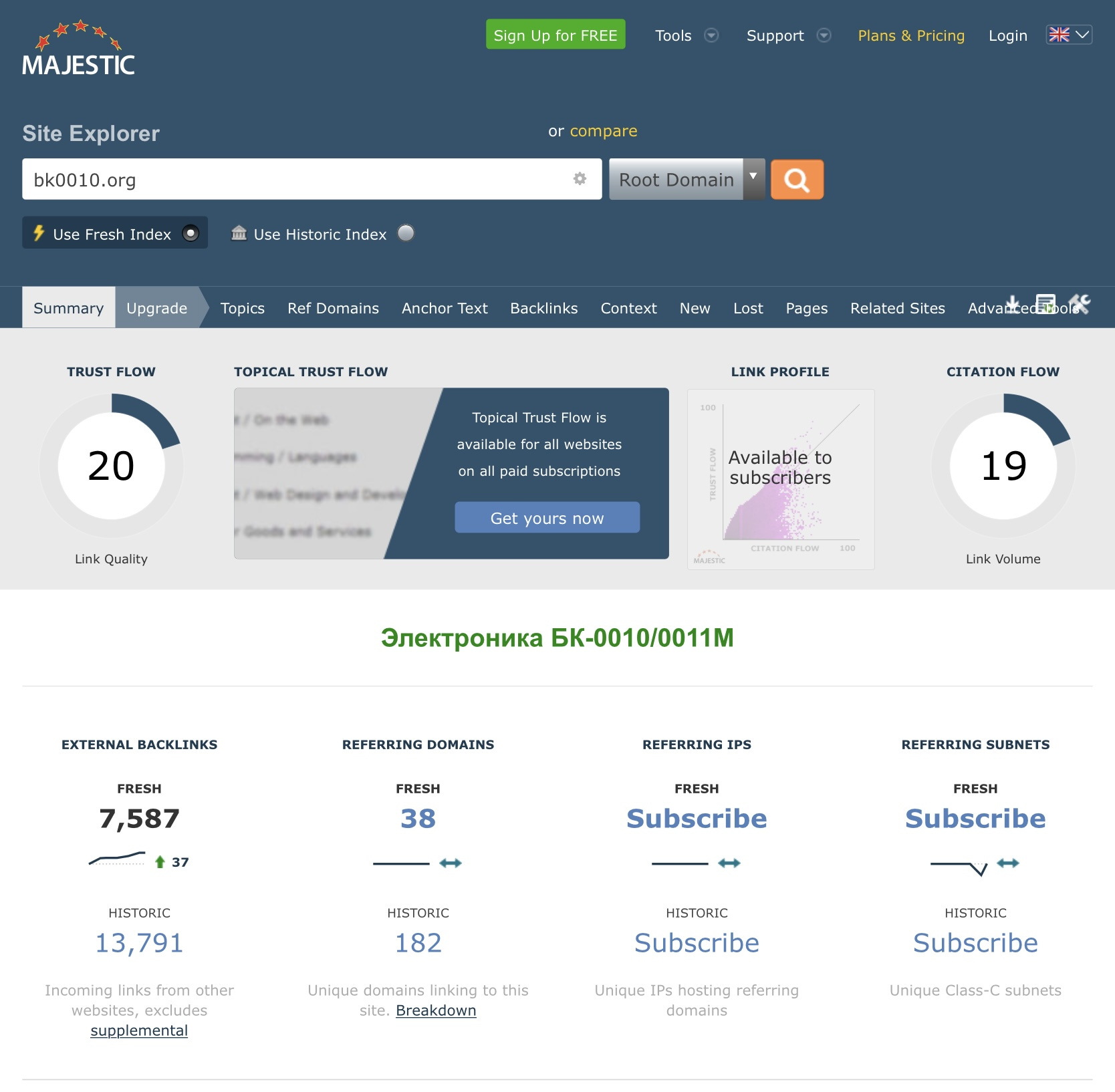Click the Электроника БК-0010/0011М title
Screen dimensions: 1115x1092
557,638
